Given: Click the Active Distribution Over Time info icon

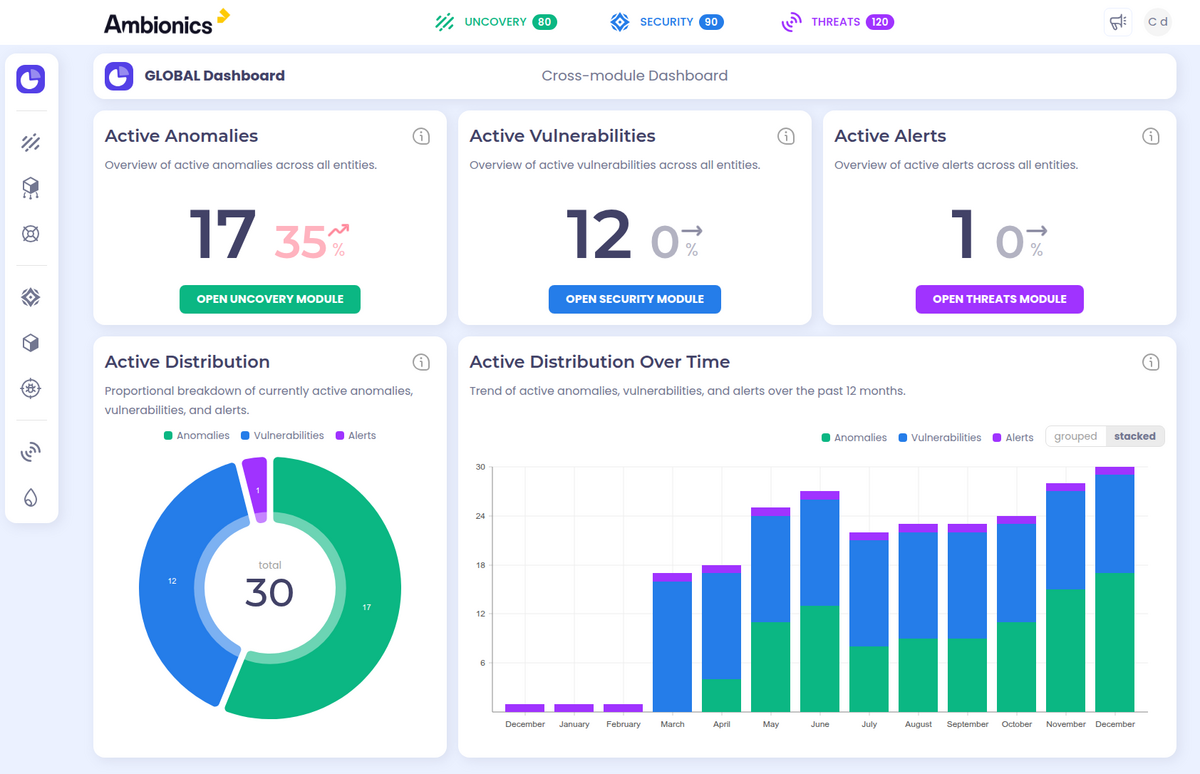Looking at the screenshot, I should pyautogui.click(x=1151, y=362).
